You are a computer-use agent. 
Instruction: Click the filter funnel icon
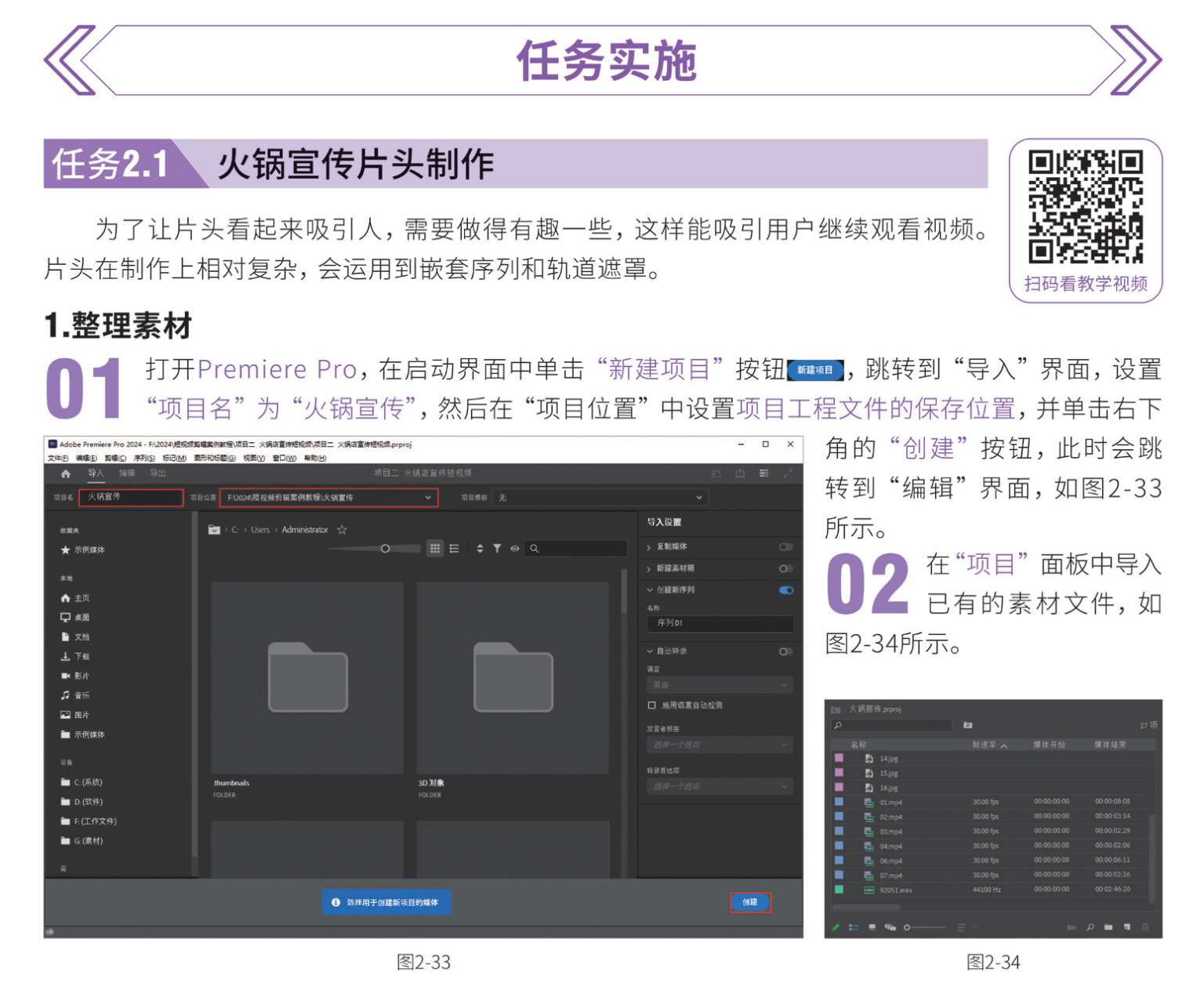(x=497, y=549)
